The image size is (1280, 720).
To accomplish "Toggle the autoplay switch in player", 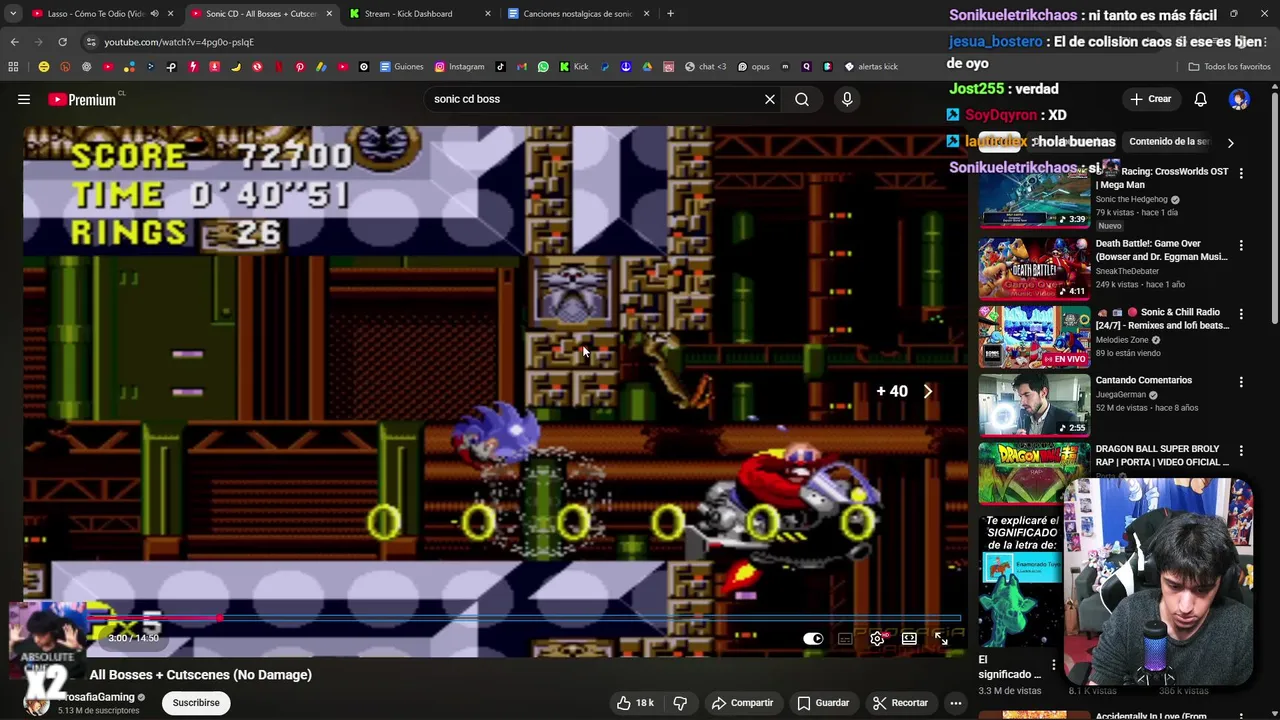I will [813, 639].
